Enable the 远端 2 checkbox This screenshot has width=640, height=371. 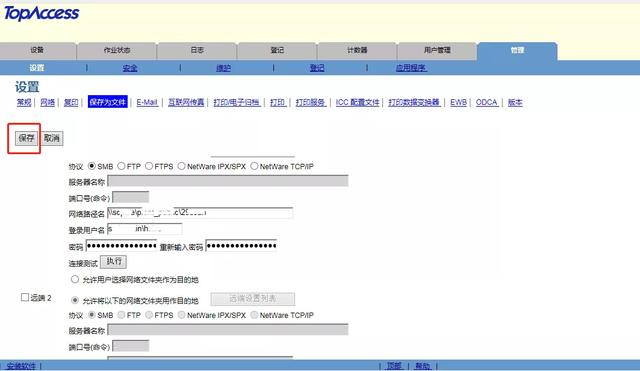tap(25, 297)
